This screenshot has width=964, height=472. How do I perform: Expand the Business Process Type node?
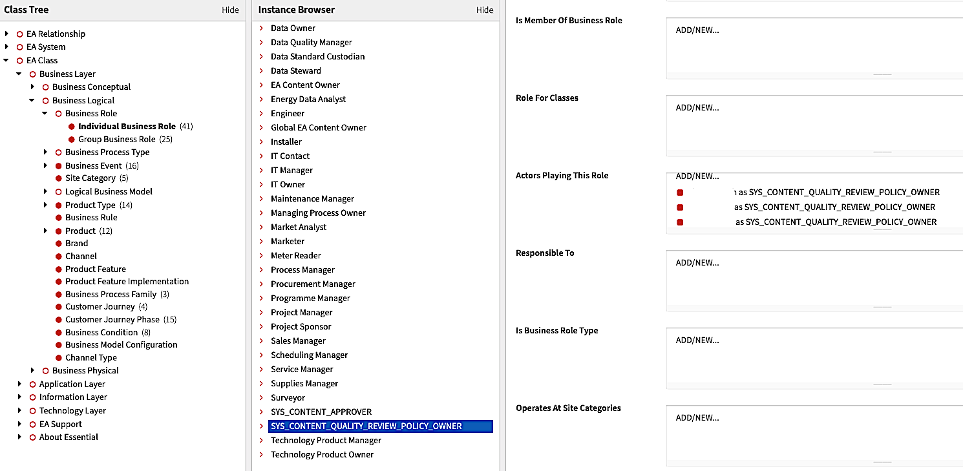45,152
